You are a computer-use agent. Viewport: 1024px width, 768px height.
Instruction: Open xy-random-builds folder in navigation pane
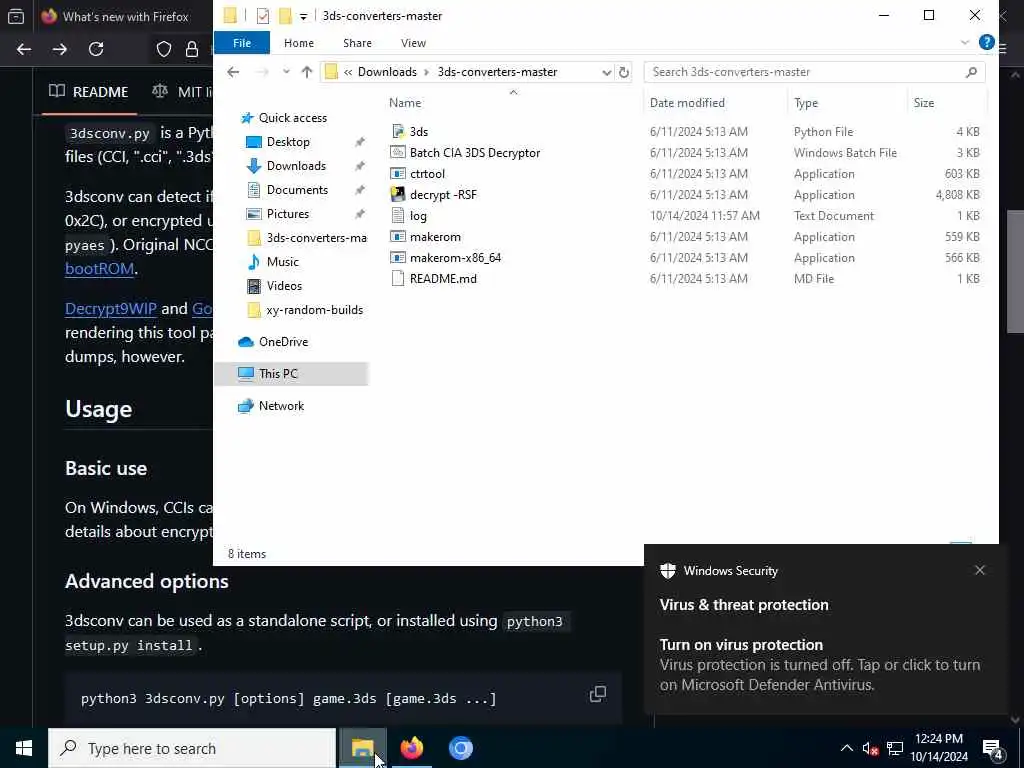coord(314,310)
